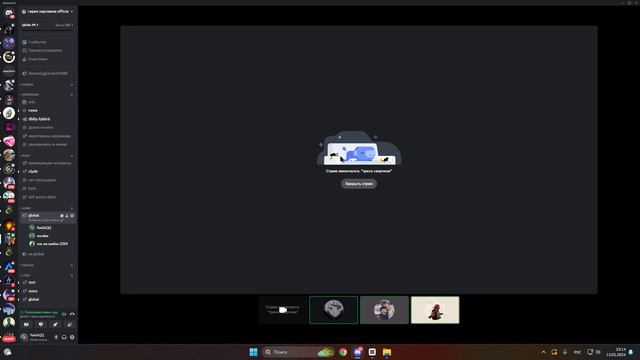
Task: Open the taskbar clock and date
Action: pos(616,352)
